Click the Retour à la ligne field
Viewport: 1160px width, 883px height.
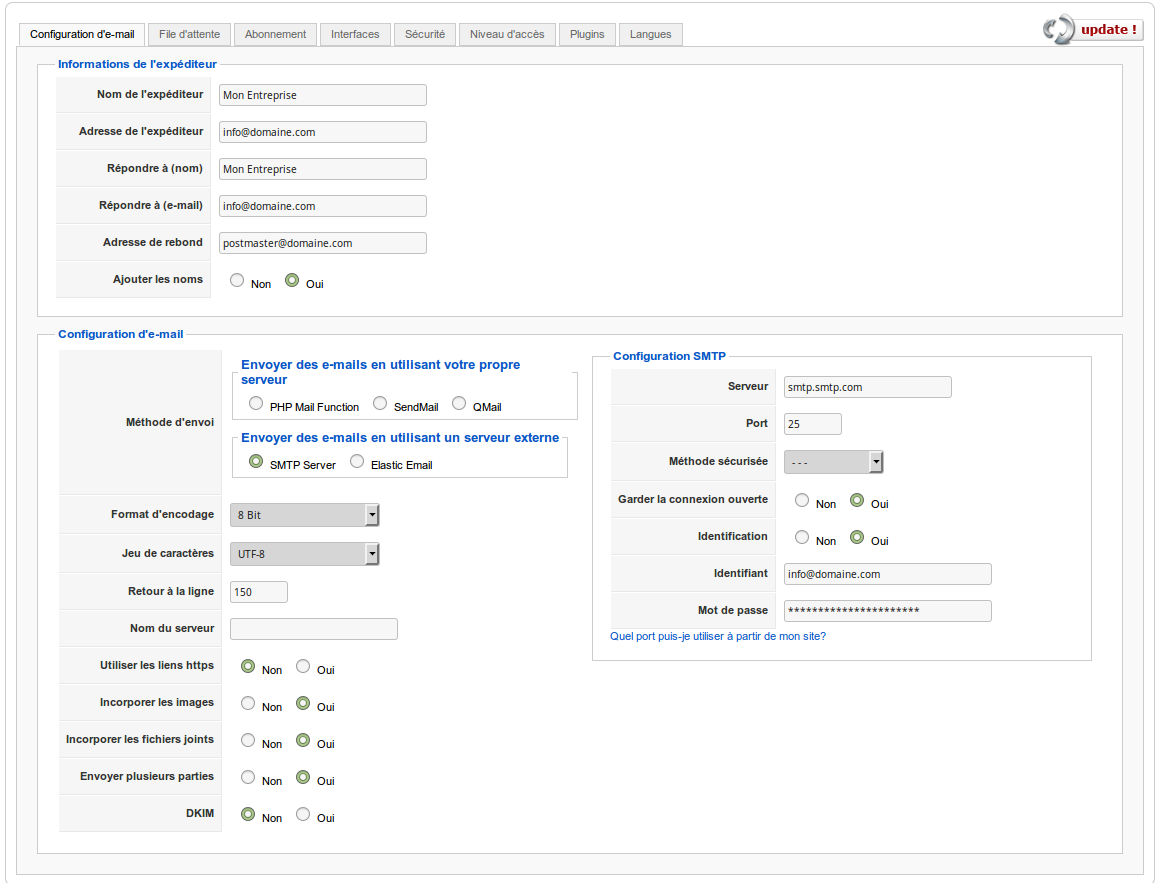259,592
